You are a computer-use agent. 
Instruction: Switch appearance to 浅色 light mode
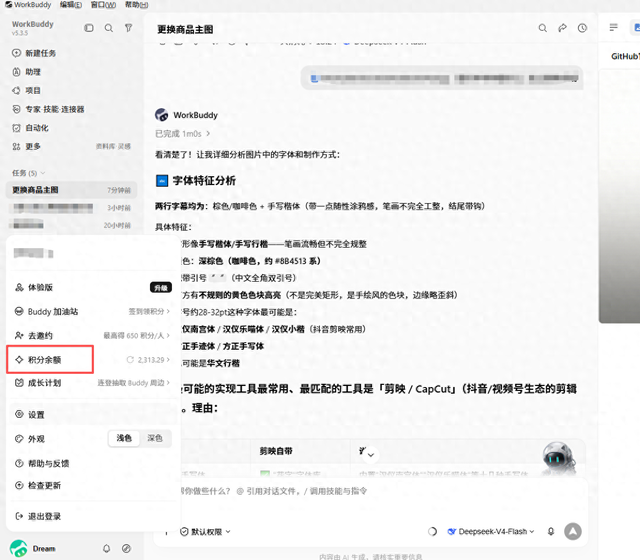point(124,438)
